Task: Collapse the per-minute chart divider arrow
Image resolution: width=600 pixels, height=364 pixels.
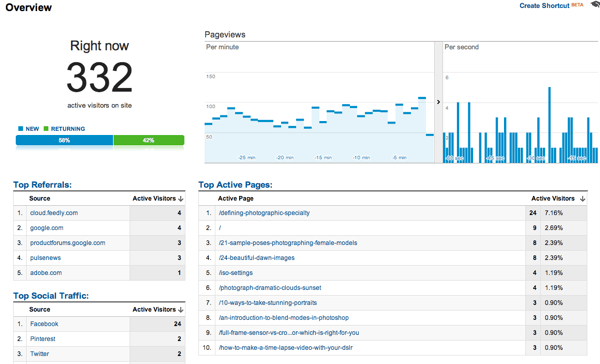Action: click(439, 102)
